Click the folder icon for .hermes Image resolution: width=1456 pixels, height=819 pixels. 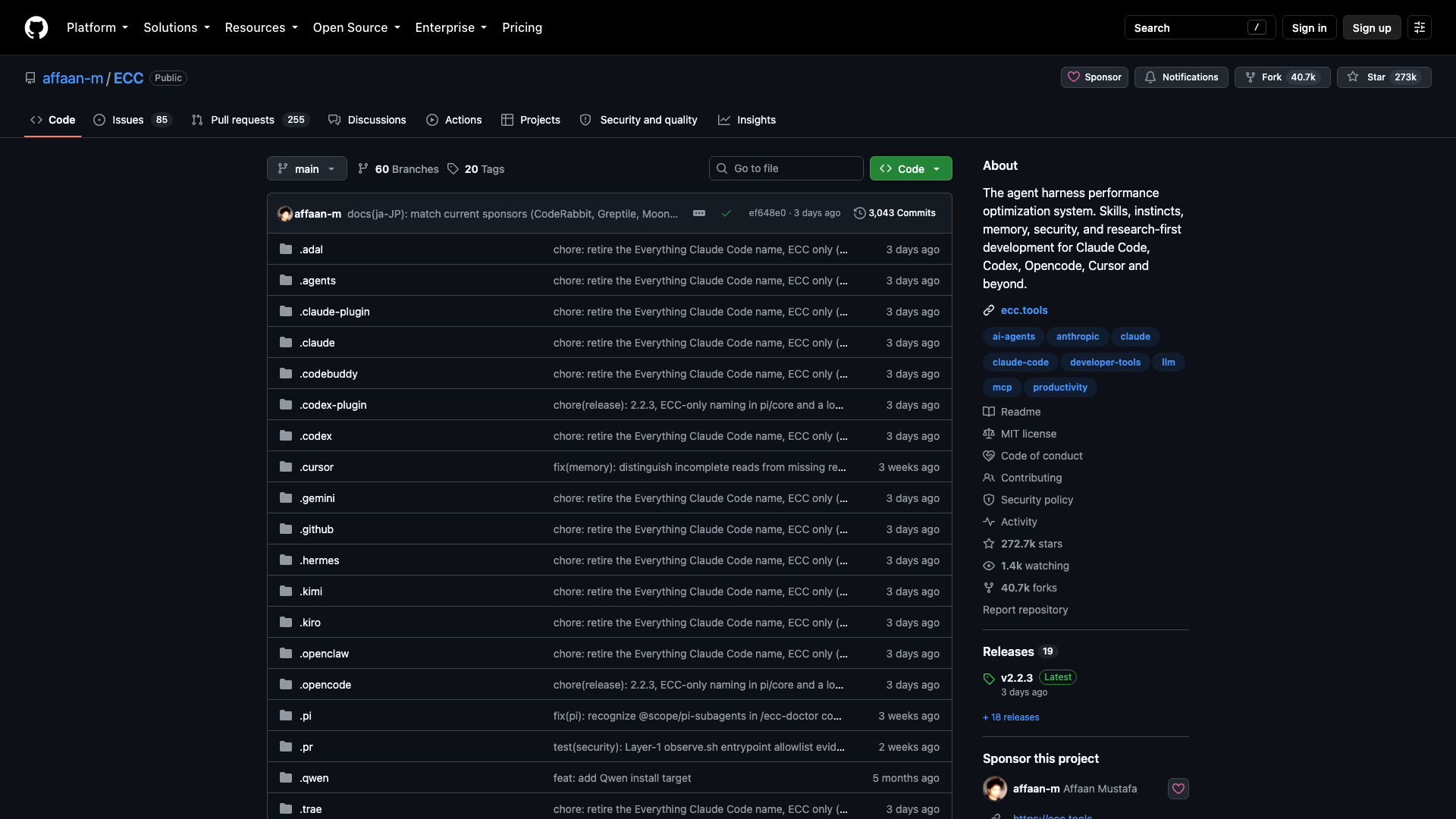coord(286,560)
